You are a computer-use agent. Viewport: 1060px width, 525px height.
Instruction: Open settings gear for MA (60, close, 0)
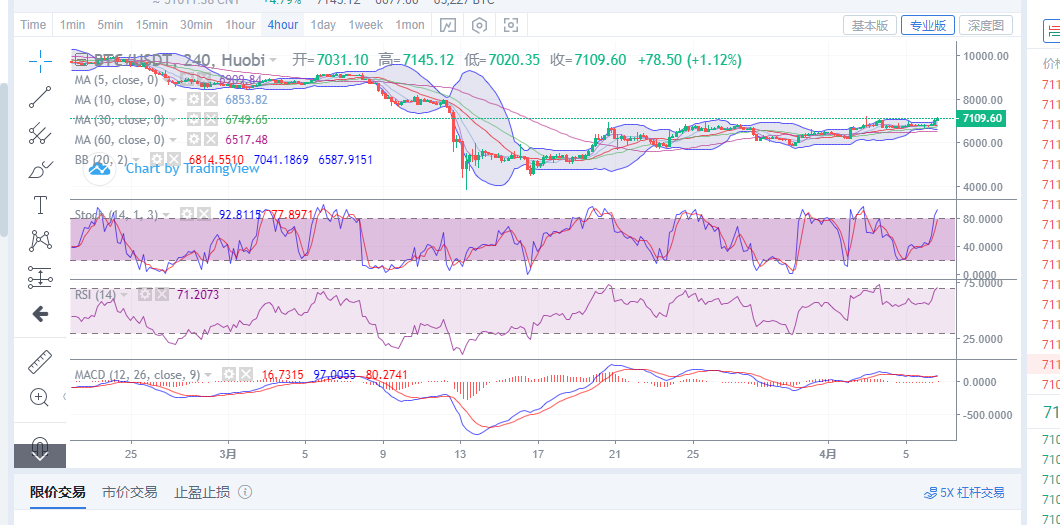pyautogui.click(x=194, y=140)
